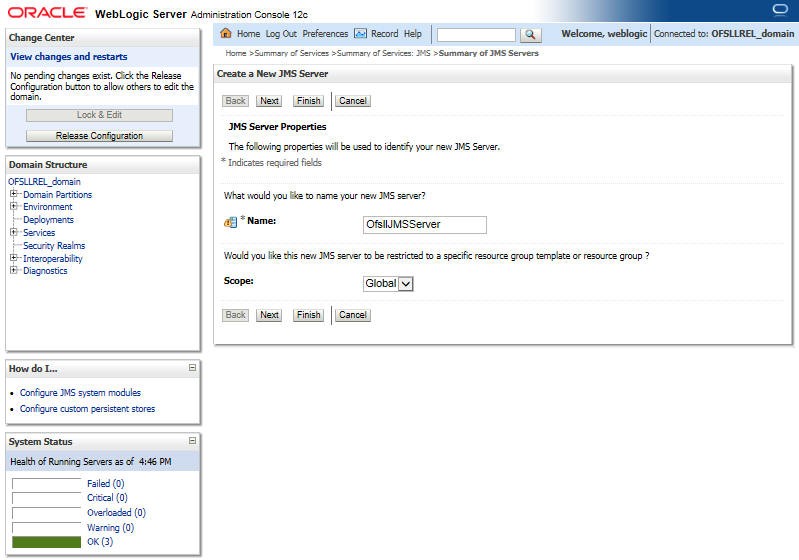
Task: Select Interoperability tree item
Action: click(53, 258)
